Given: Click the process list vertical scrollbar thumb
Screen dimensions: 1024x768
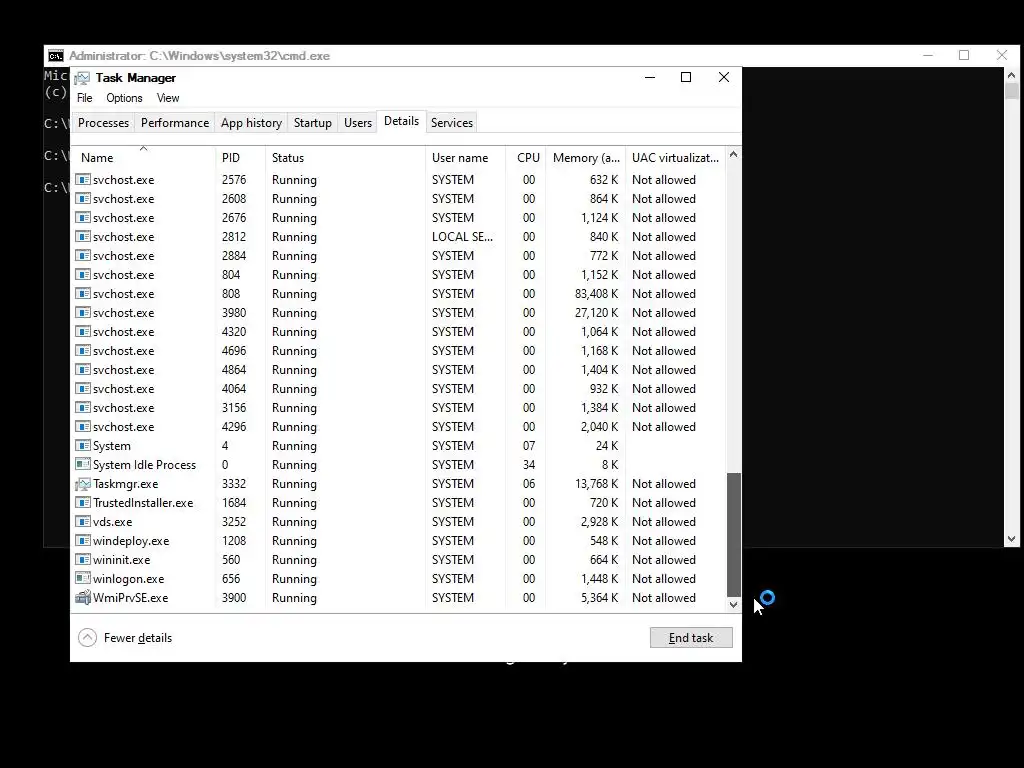Looking at the screenshot, I should pyautogui.click(x=733, y=534).
